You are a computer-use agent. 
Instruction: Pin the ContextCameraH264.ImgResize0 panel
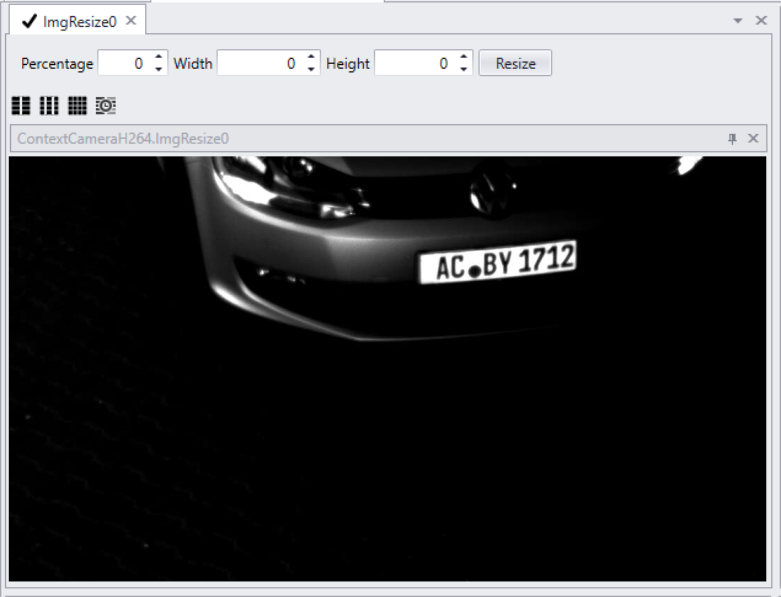click(x=732, y=138)
